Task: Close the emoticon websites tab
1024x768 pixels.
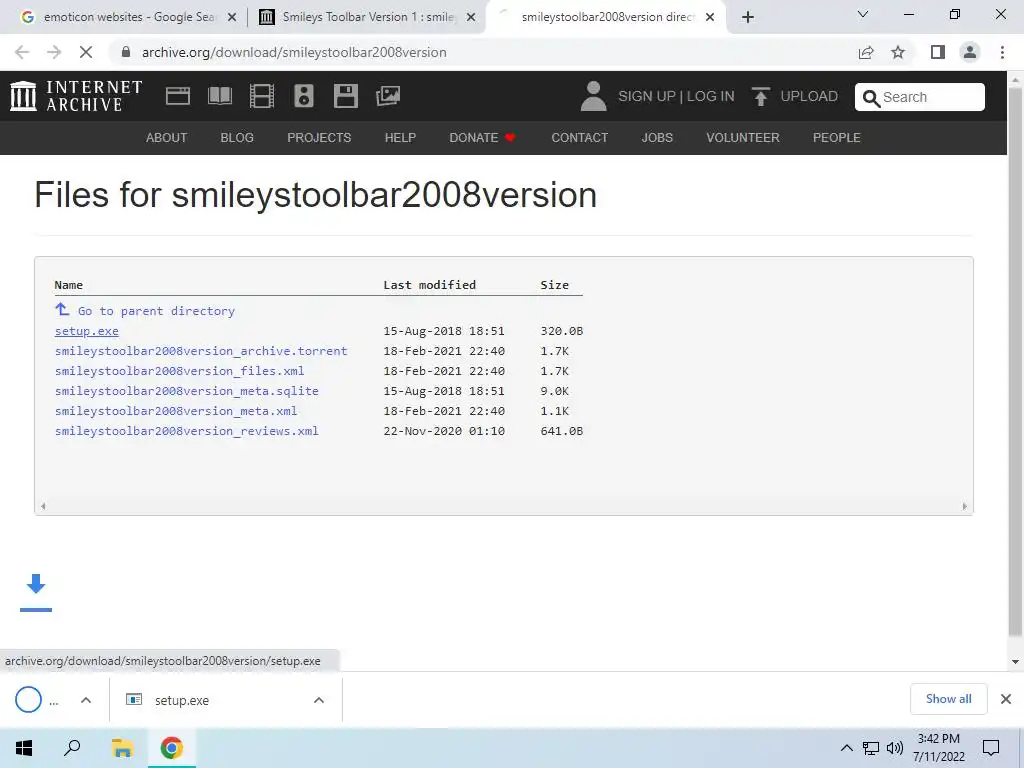Action: (232, 18)
